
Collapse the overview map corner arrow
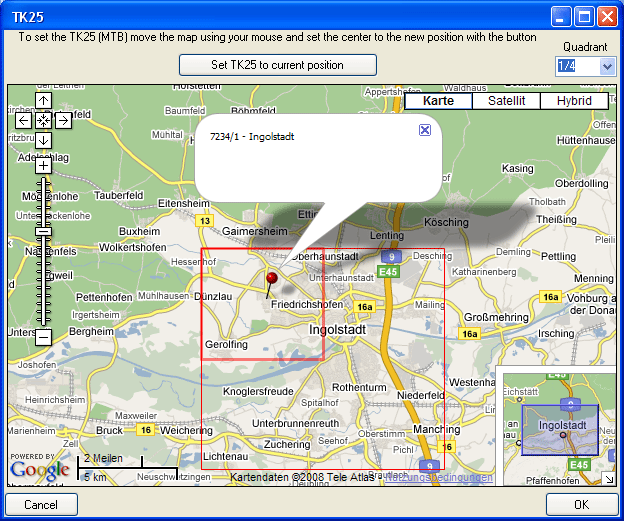coord(609,479)
